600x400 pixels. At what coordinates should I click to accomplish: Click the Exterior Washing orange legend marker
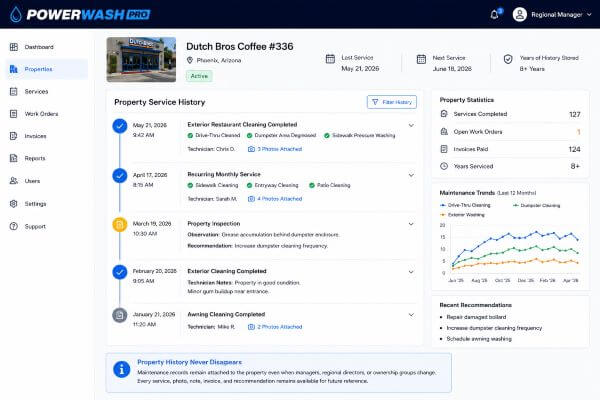[x=443, y=215]
